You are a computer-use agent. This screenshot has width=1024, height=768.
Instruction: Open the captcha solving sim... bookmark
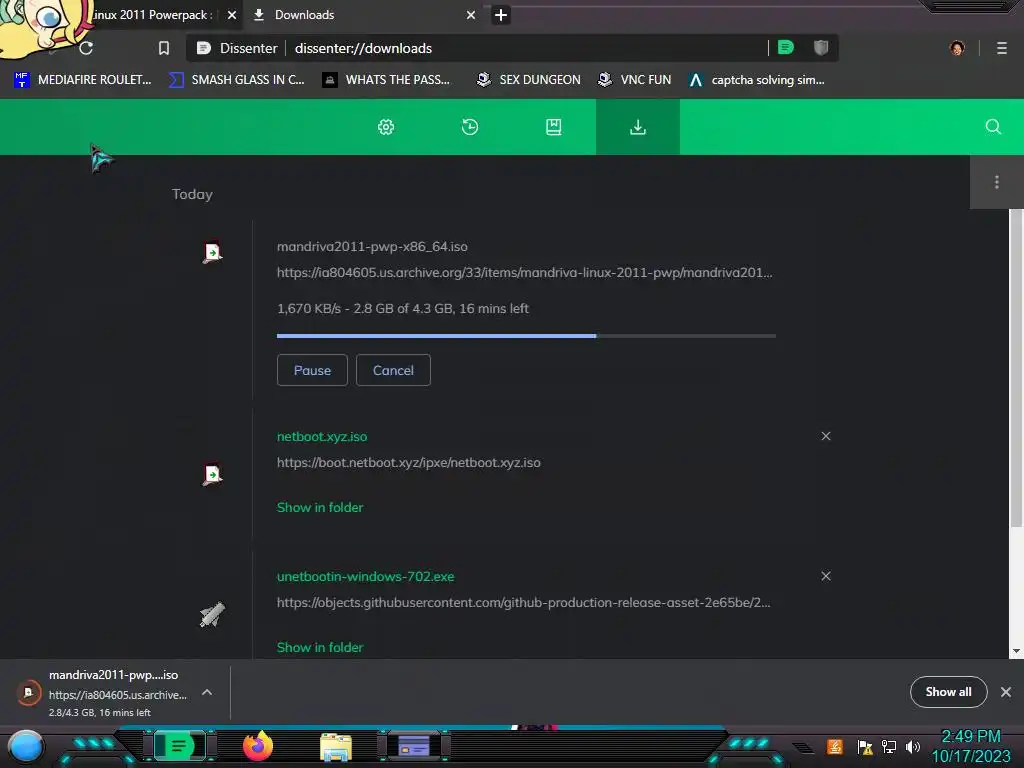click(x=757, y=80)
